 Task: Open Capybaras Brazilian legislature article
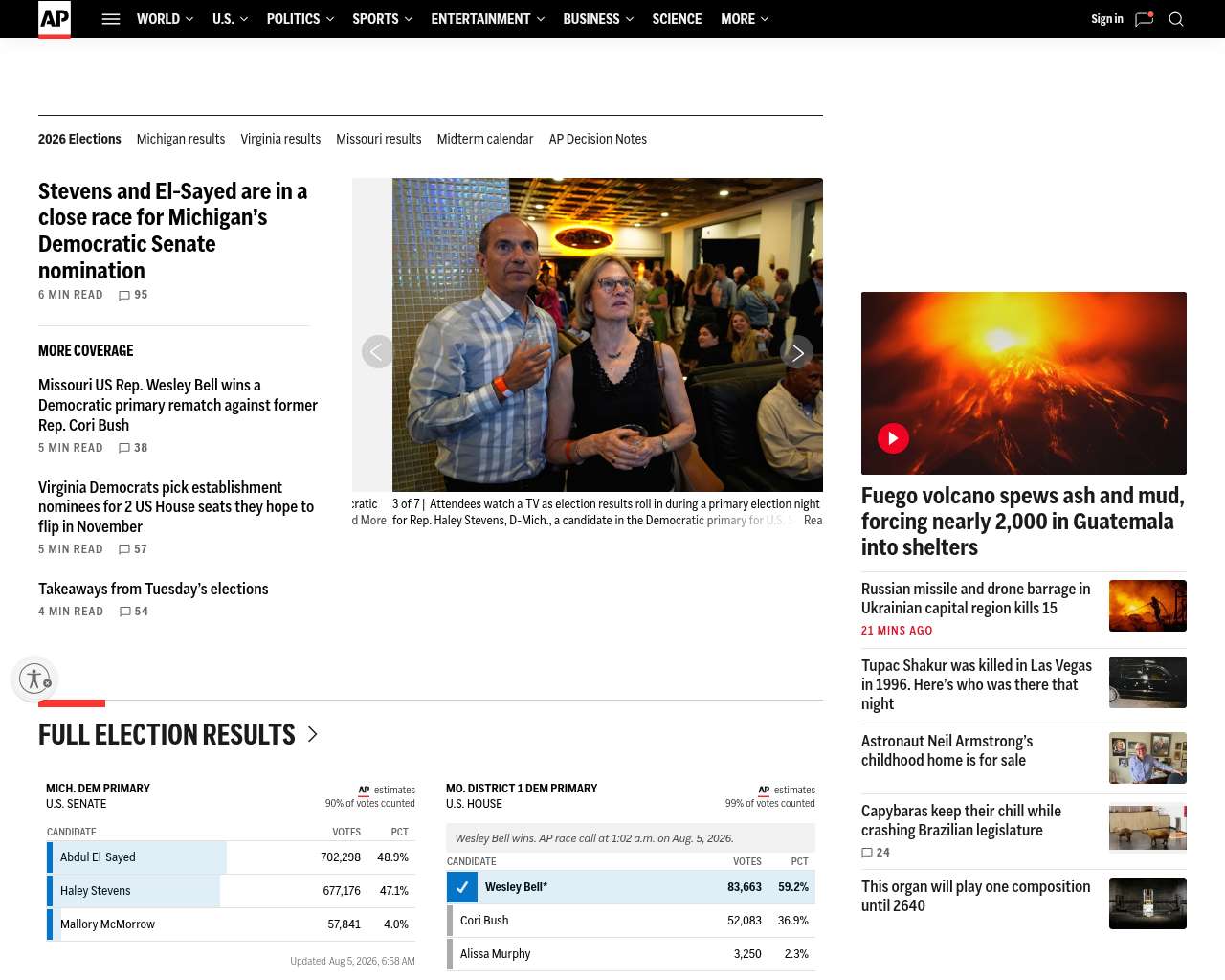pos(961,820)
